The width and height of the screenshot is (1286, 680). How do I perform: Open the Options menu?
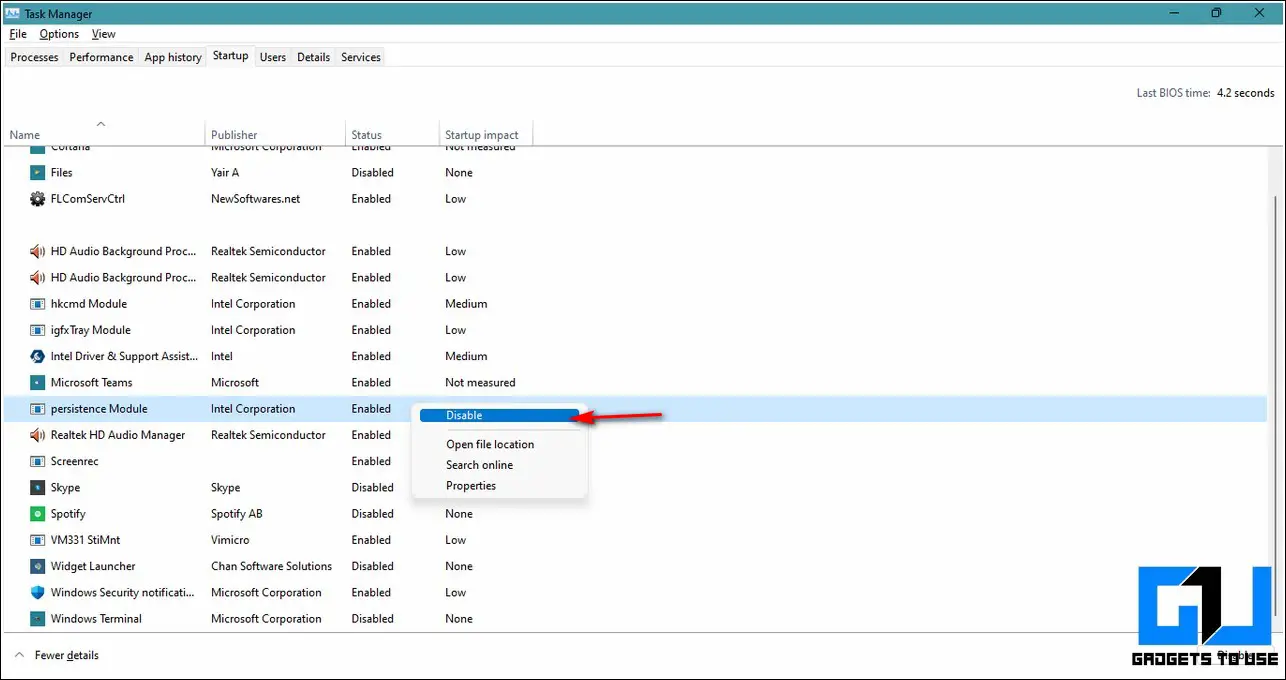point(59,34)
